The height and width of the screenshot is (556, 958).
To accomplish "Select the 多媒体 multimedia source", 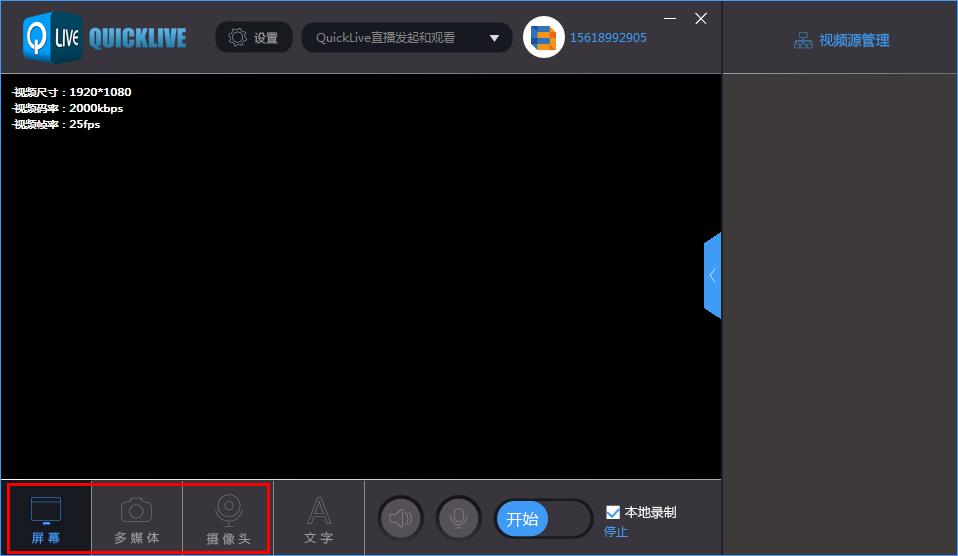I will [x=137, y=519].
